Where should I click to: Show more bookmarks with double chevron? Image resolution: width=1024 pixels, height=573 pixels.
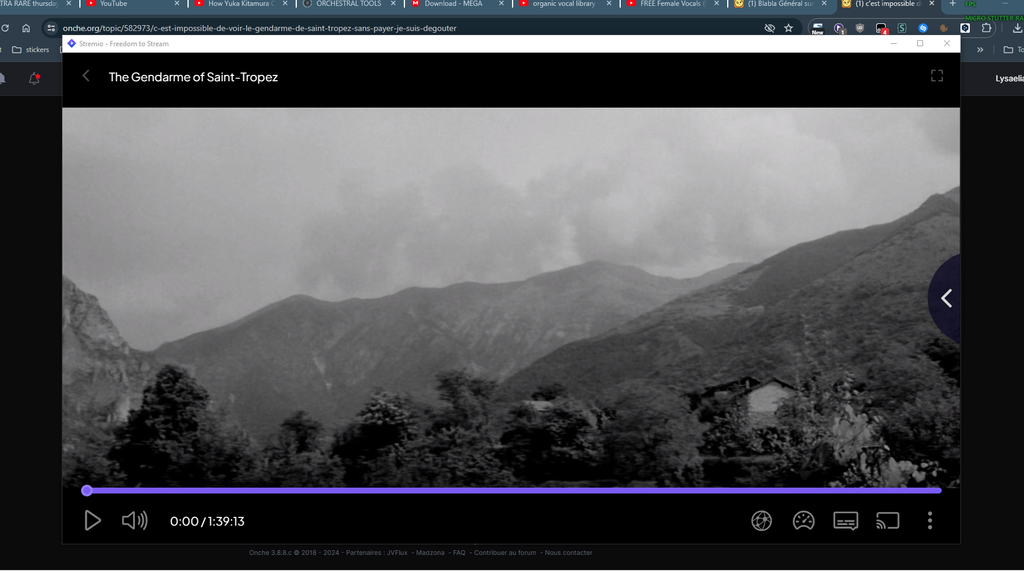coord(980,50)
